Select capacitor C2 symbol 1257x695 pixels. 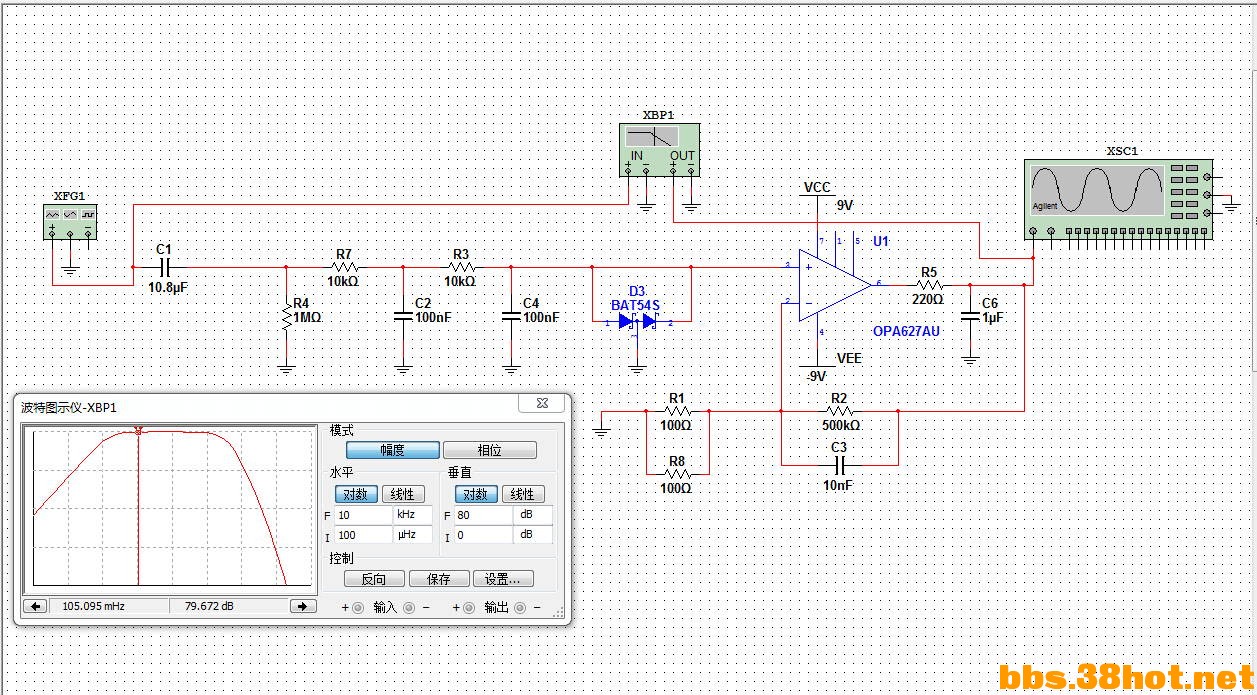(403, 316)
